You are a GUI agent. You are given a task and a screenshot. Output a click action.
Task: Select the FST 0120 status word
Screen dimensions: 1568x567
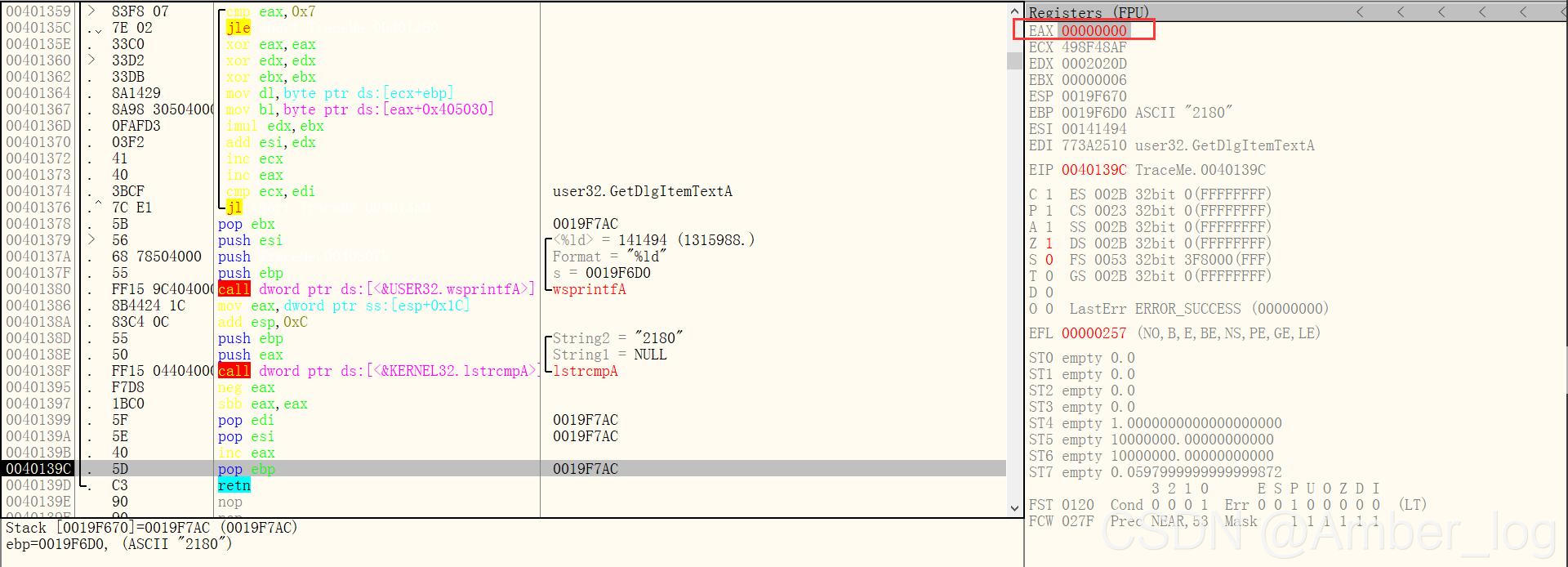click(1062, 505)
